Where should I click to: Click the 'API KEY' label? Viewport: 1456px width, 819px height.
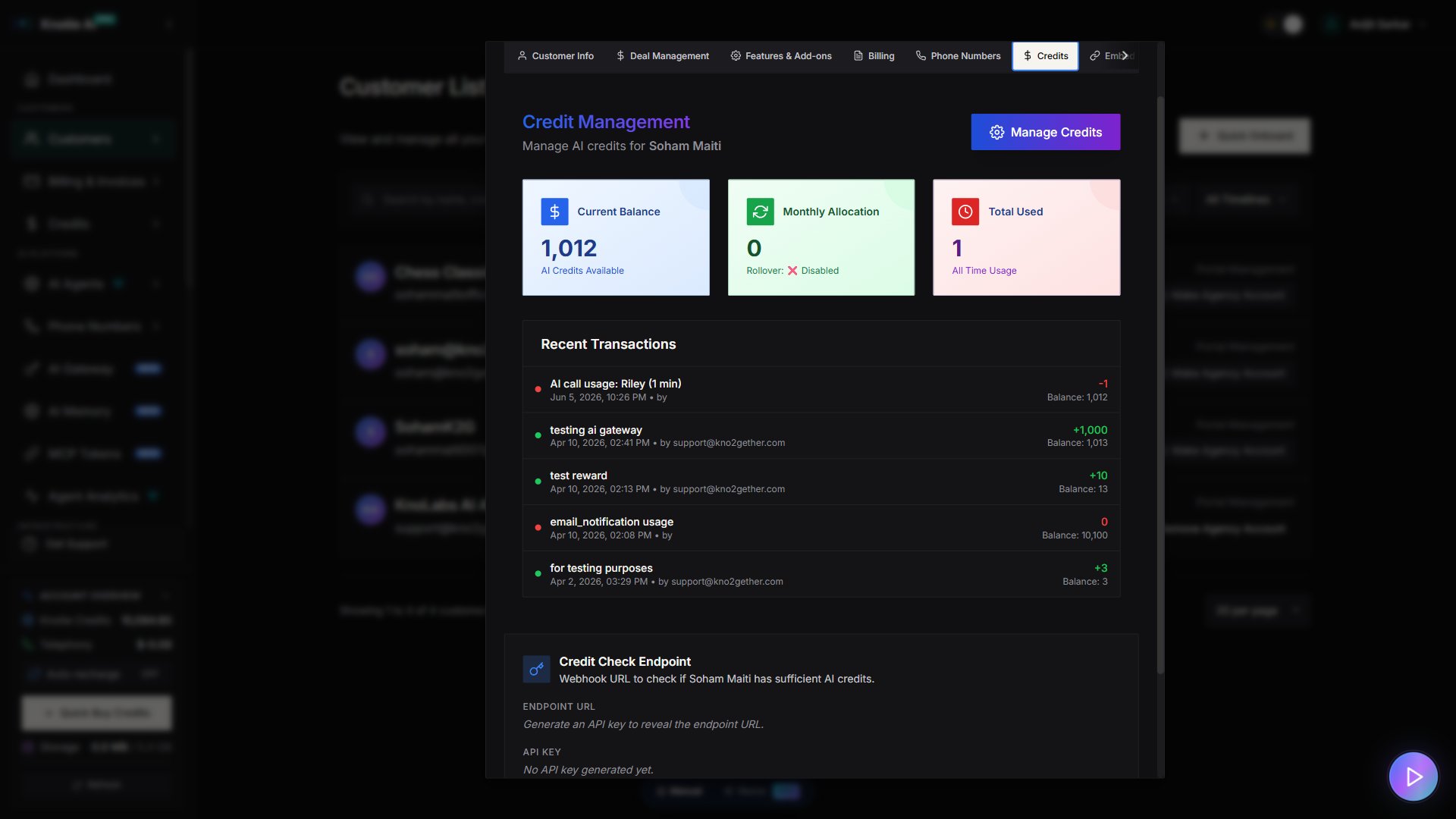tap(541, 752)
